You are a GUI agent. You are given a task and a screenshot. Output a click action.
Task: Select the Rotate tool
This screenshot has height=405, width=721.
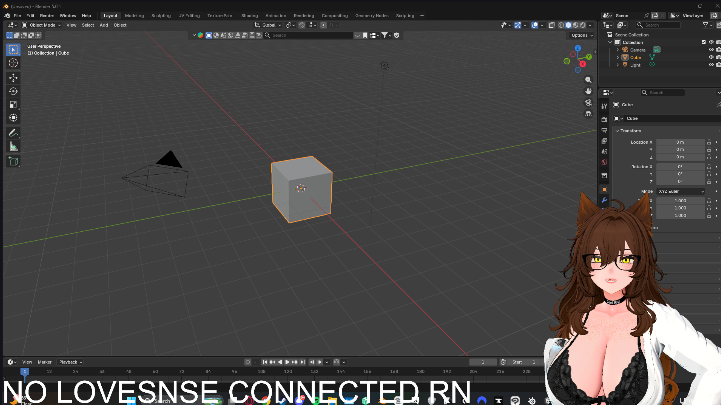pos(13,91)
